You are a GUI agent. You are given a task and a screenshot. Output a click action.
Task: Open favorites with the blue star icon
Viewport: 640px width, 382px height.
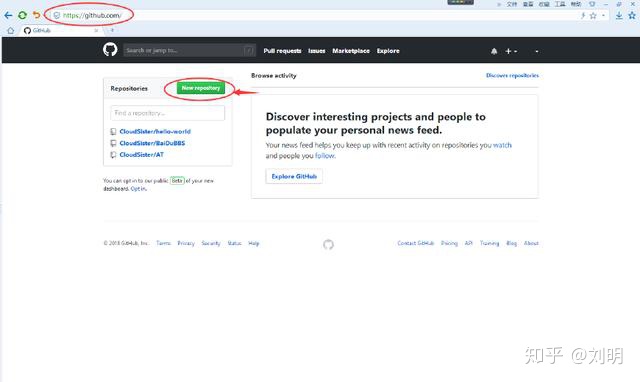click(632, 16)
